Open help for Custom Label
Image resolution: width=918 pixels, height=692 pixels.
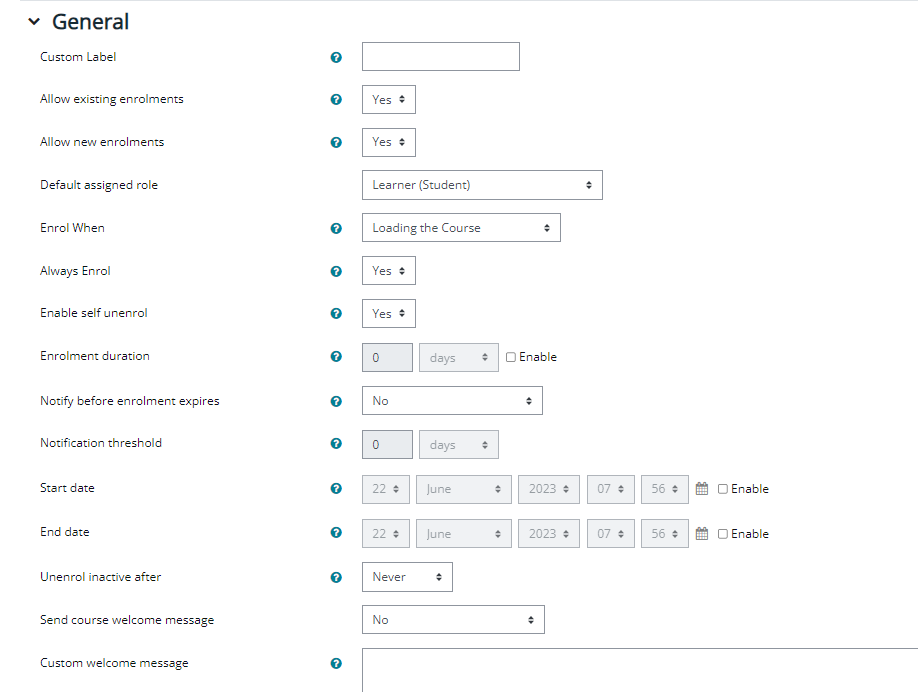click(x=336, y=57)
